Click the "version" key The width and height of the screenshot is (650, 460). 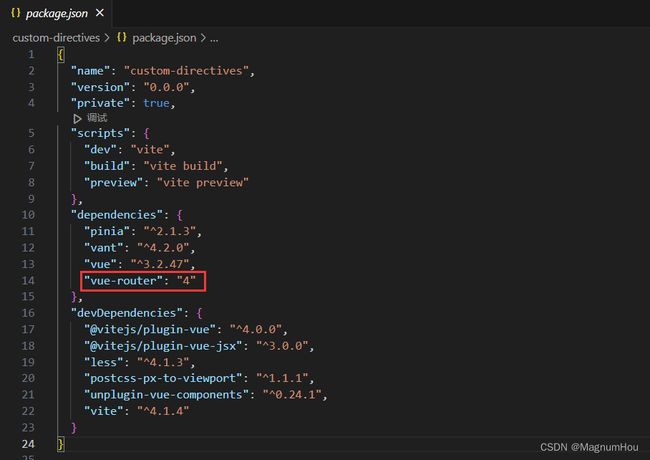point(100,87)
